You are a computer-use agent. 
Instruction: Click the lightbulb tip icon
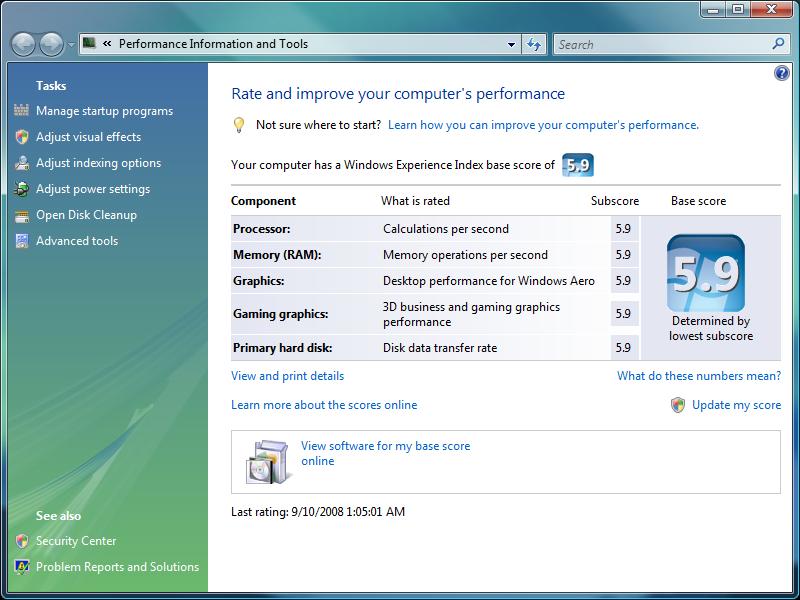(x=238, y=125)
